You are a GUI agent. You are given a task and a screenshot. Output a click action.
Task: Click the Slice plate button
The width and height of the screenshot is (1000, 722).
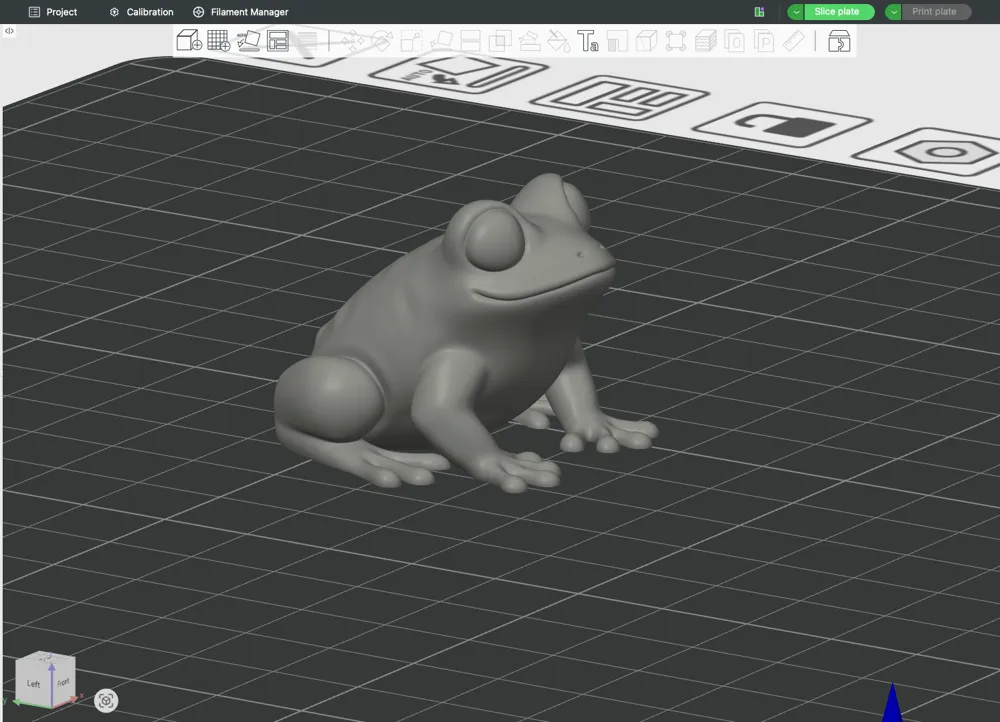coord(838,11)
